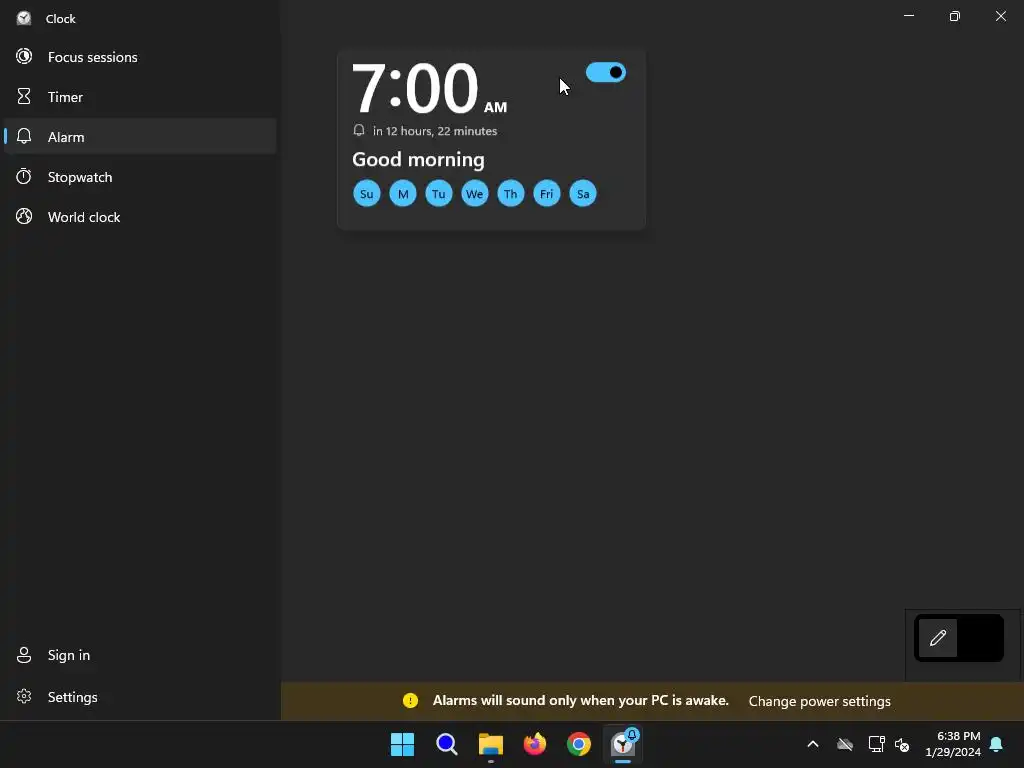Toggle Wednesday (We) repeat day
Screen dimensions: 1024x768
[475, 193]
